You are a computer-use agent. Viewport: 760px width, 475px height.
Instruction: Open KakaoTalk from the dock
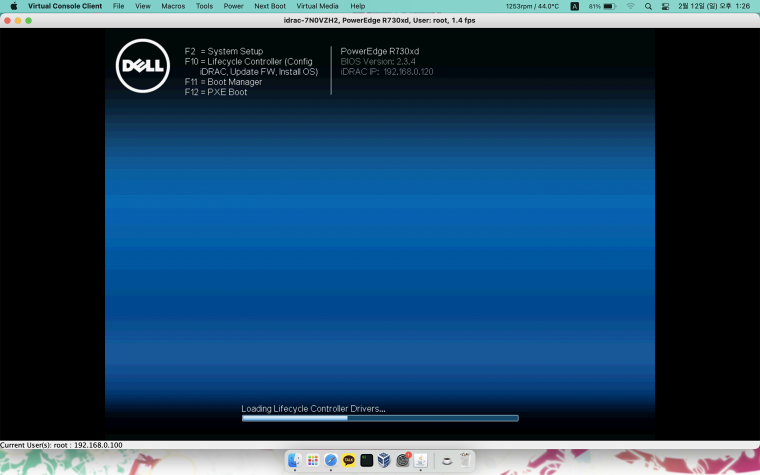click(348, 460)
